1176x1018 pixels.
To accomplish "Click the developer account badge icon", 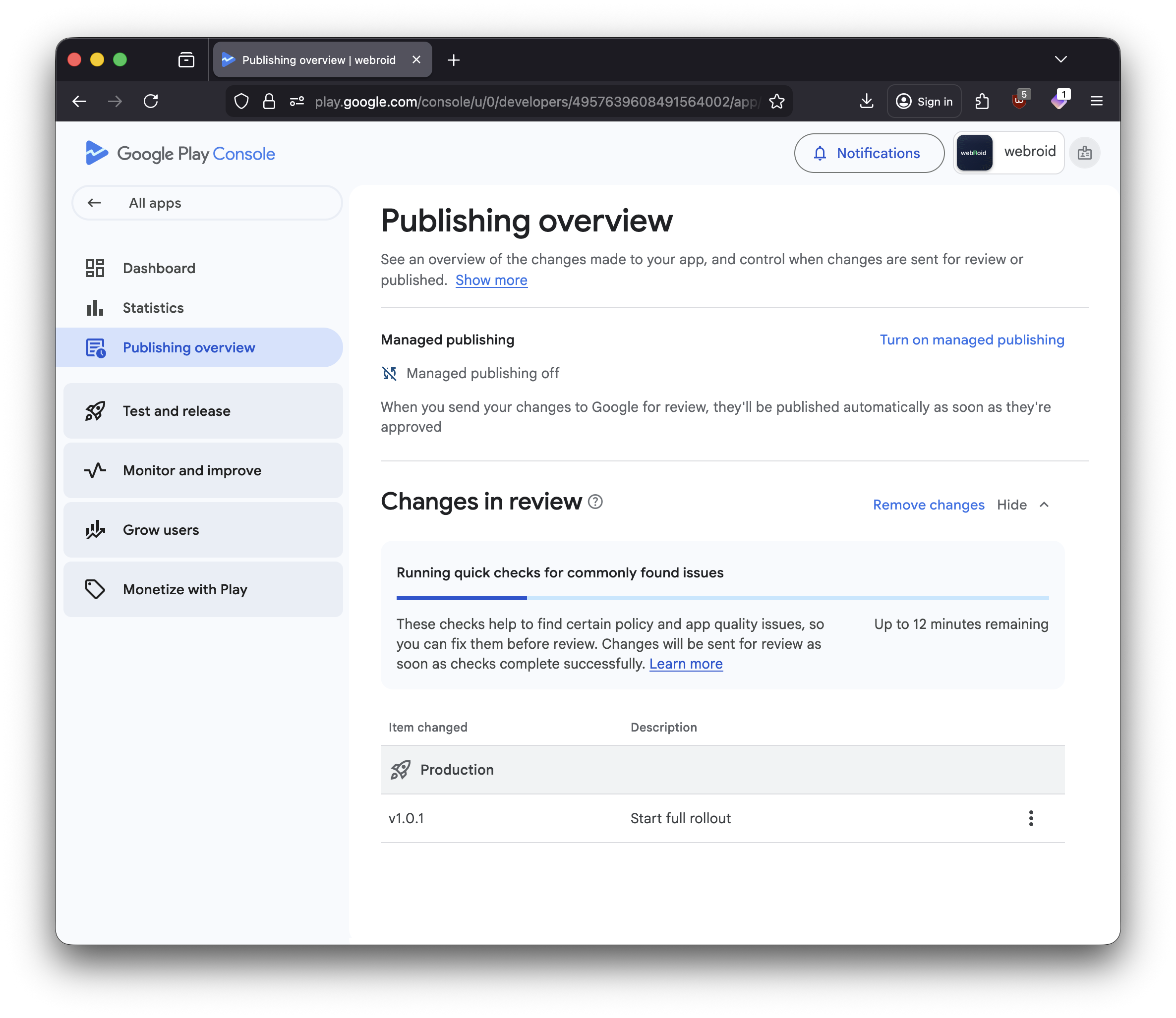I will [x=1084, y=153].
